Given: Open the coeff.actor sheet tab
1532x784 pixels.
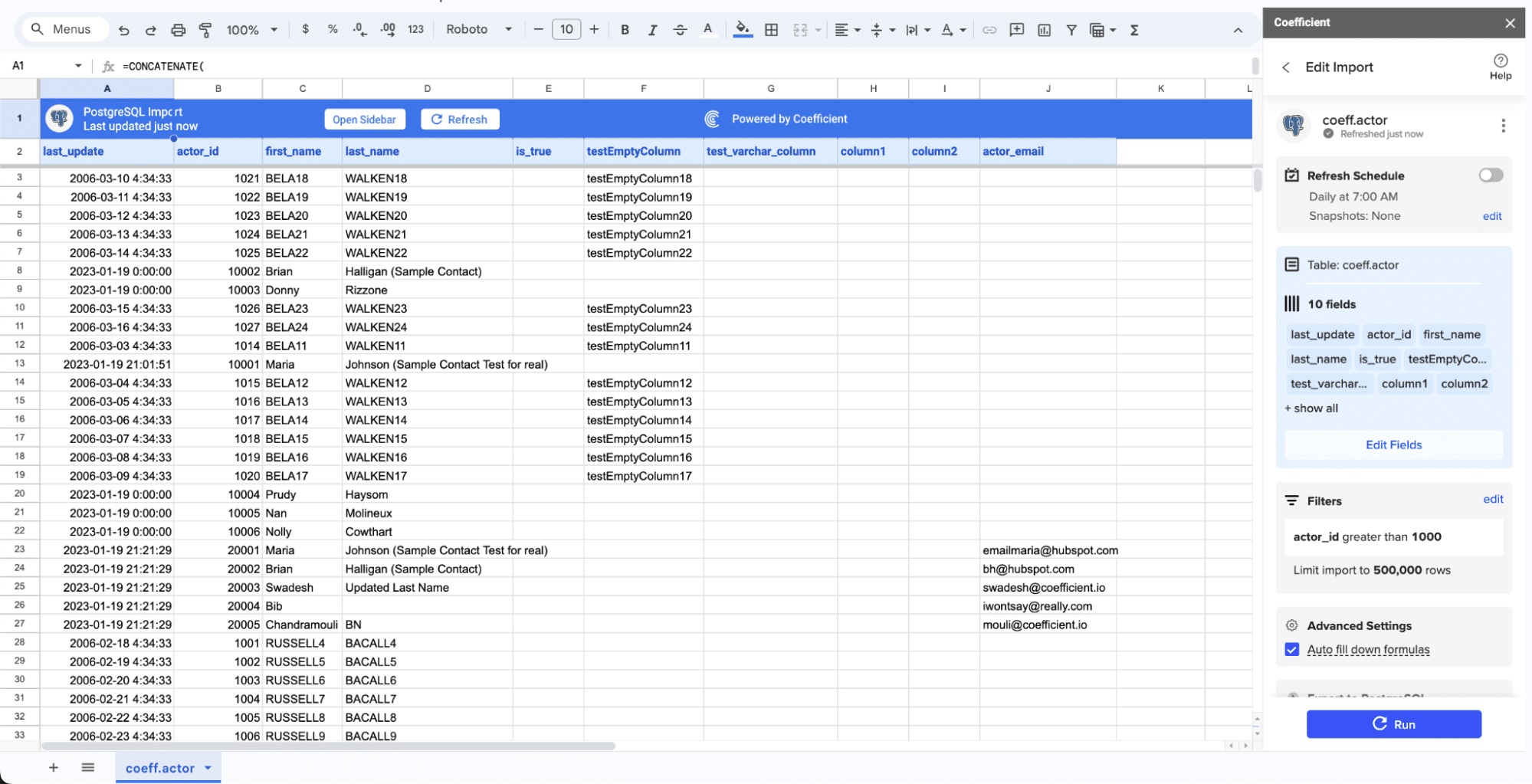Looking at the screenshot, I should point(160,768).
